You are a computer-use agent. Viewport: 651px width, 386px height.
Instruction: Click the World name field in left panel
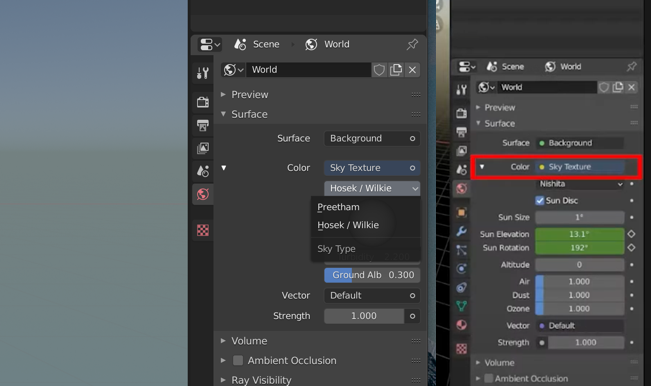click(308, 70)
